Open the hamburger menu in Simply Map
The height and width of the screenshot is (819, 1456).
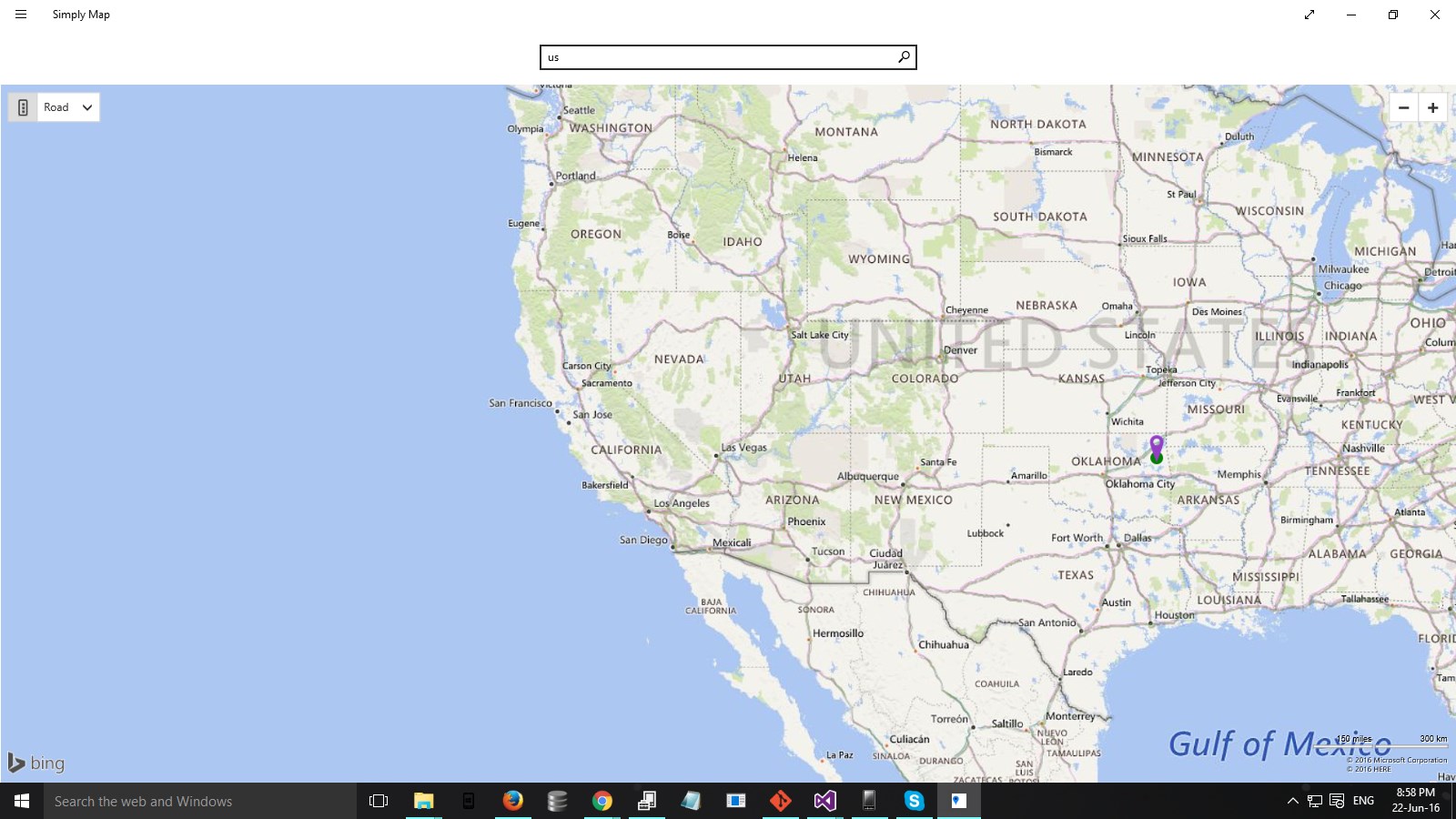(x=21, y=15)
